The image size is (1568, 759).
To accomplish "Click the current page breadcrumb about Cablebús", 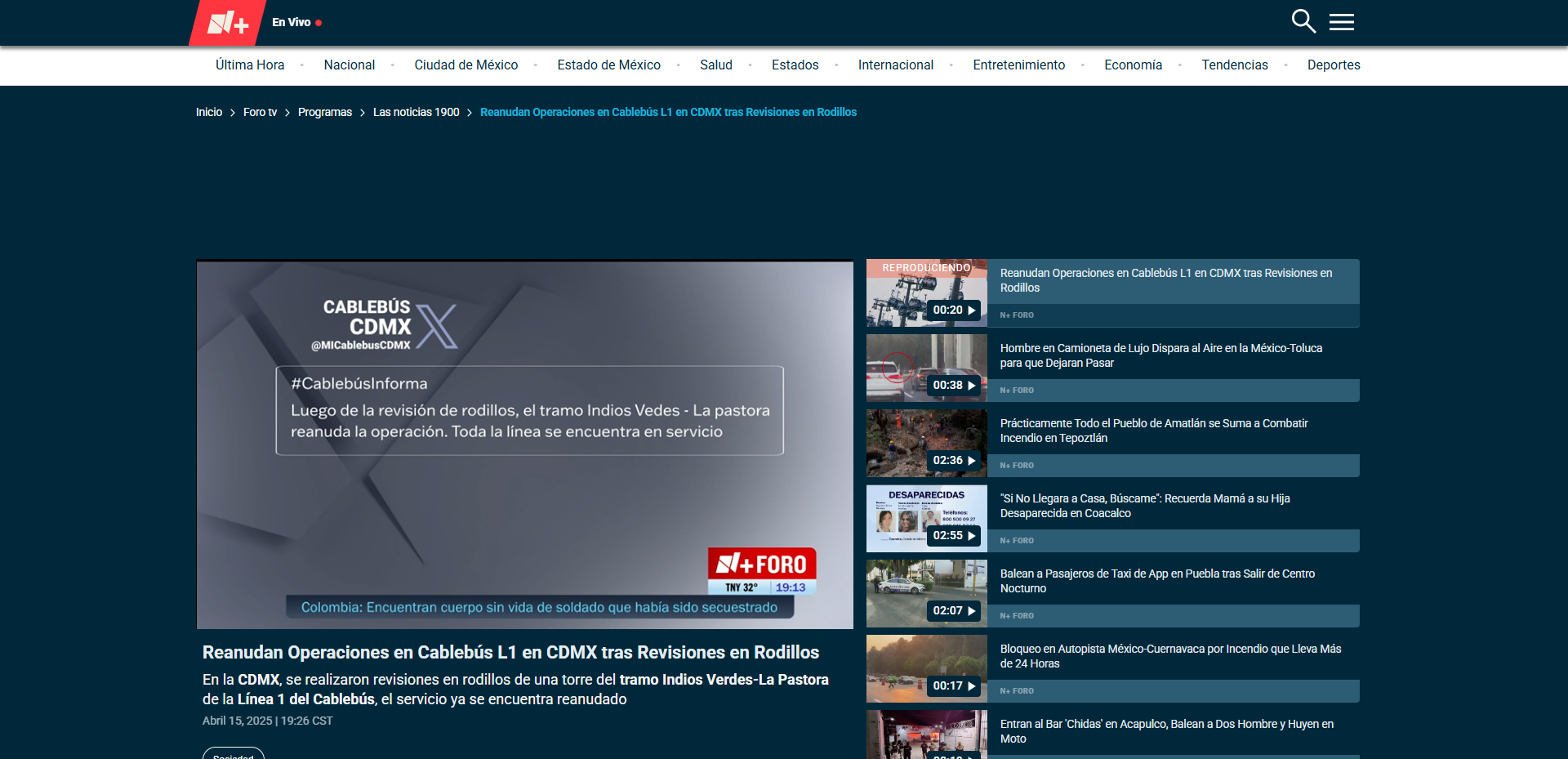I will 668,112.
